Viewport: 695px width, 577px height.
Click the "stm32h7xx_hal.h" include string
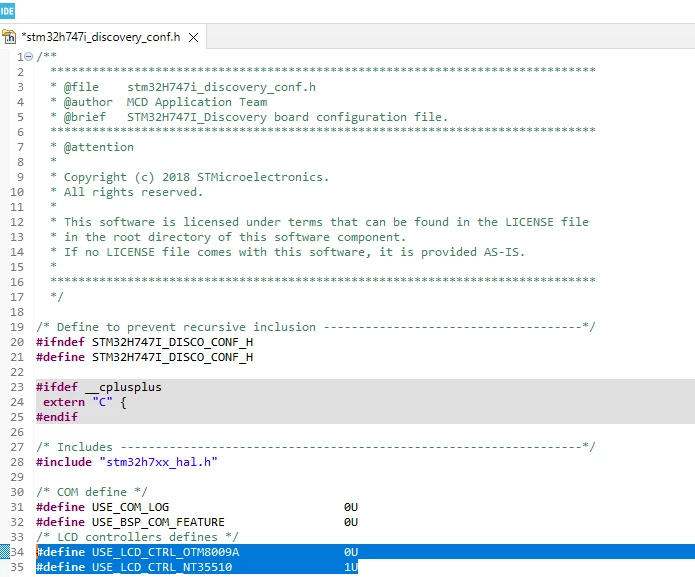point(159,462)
